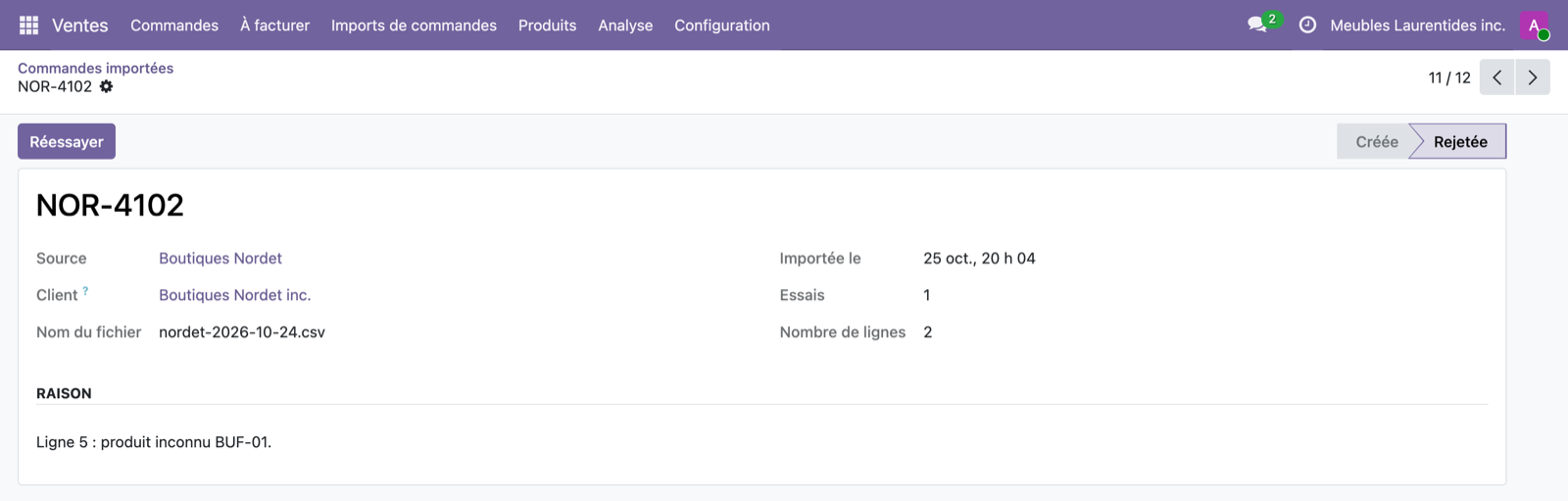The image size is (1568, 501).
Task: Click the user avatar icon
Action: [1534, 25]
